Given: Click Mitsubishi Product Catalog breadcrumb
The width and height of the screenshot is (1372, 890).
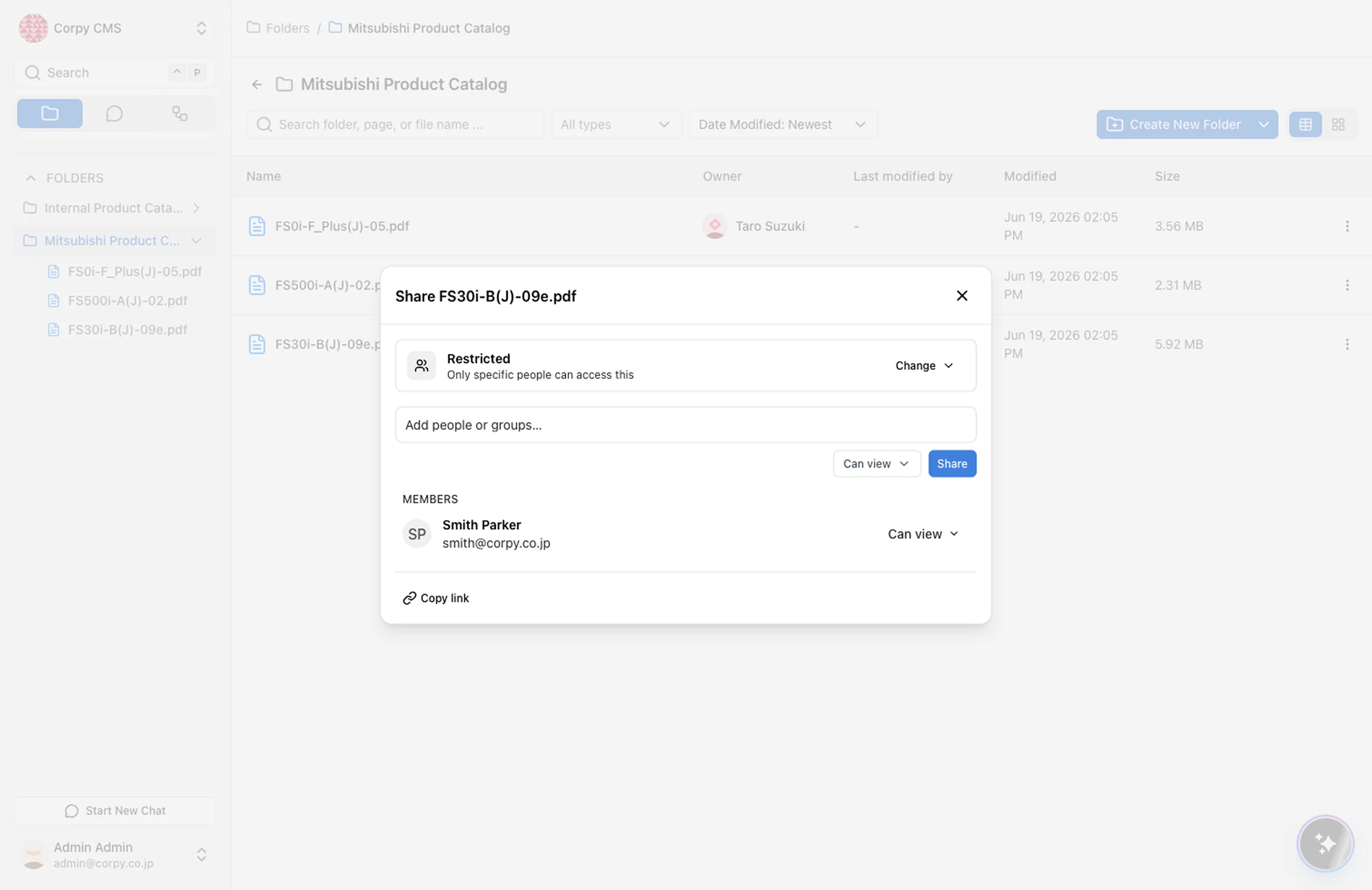Looking at the screenshot, I should (428, 28).
